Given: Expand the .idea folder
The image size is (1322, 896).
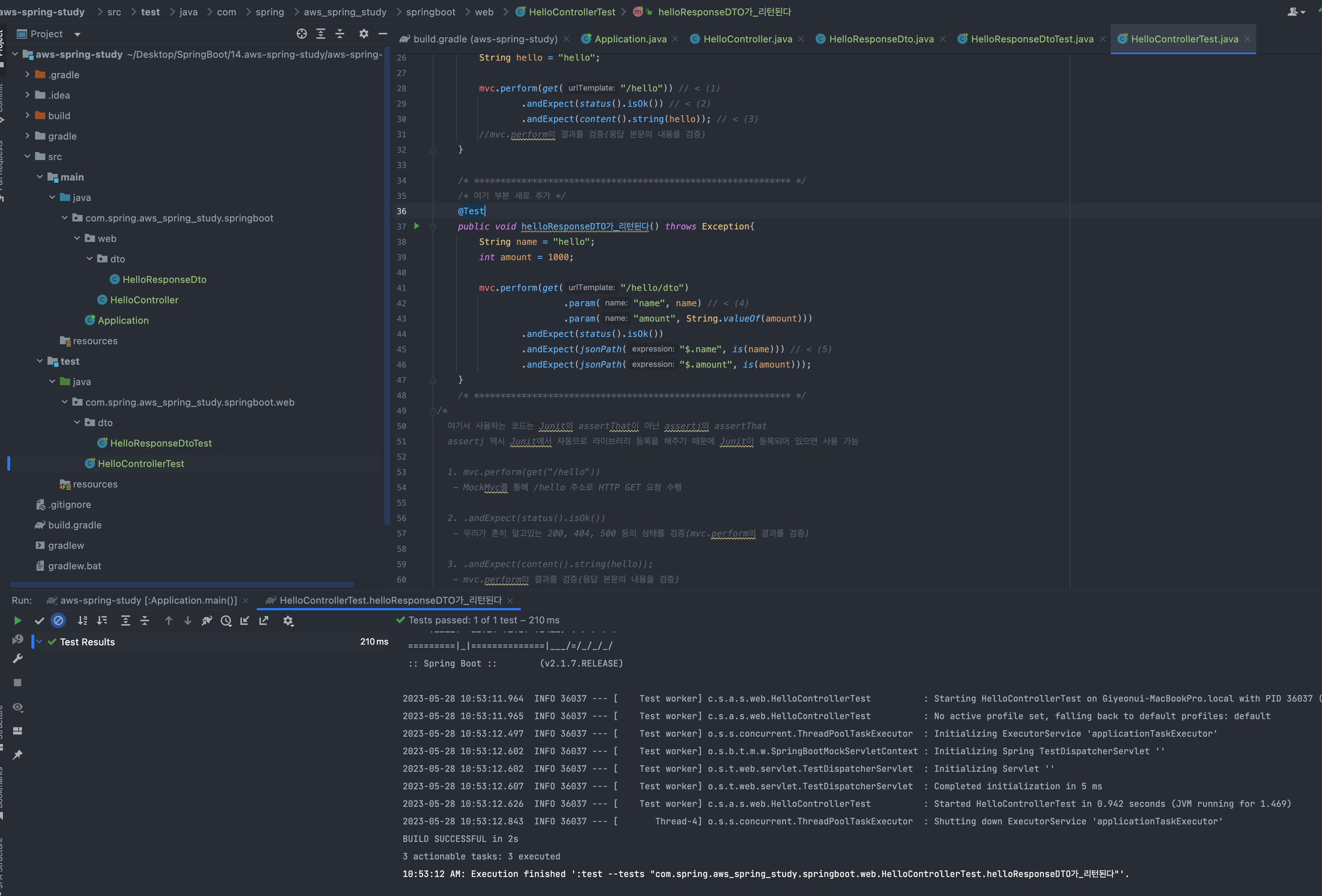Looking at the screenshot, I should click(x=27, y=95).
